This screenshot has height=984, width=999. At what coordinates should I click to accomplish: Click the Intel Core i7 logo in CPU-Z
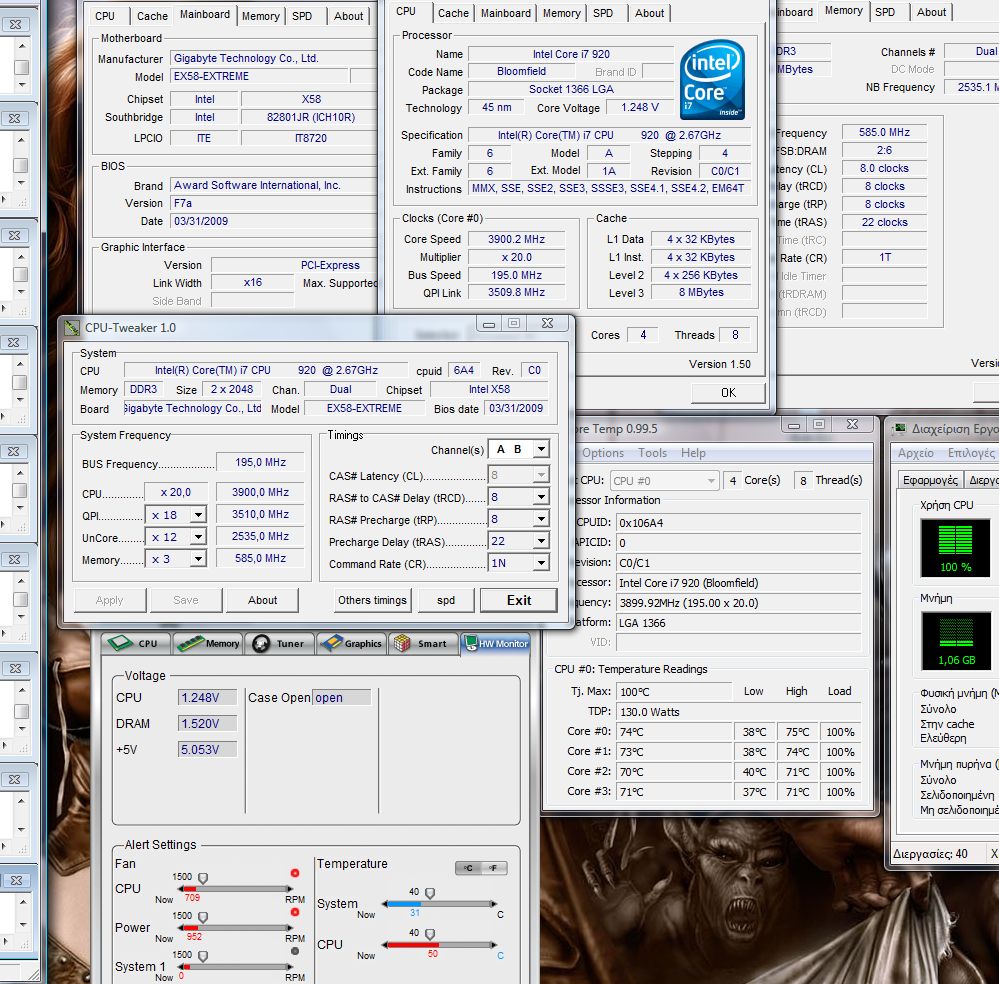coord(712,80)
